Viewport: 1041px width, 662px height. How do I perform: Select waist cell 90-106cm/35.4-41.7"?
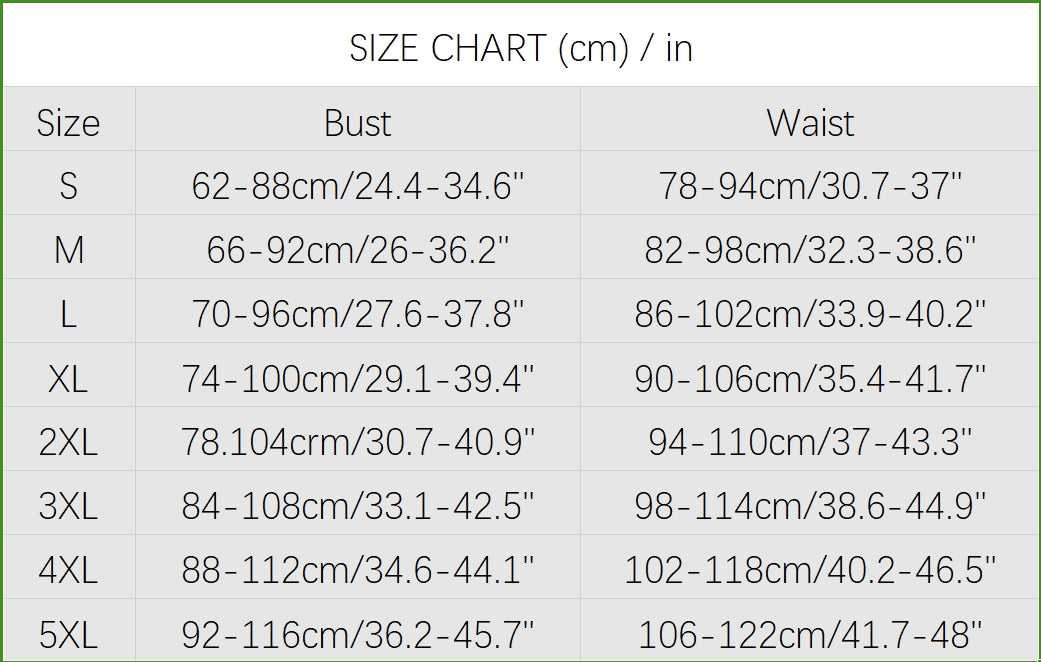point(810,378)
